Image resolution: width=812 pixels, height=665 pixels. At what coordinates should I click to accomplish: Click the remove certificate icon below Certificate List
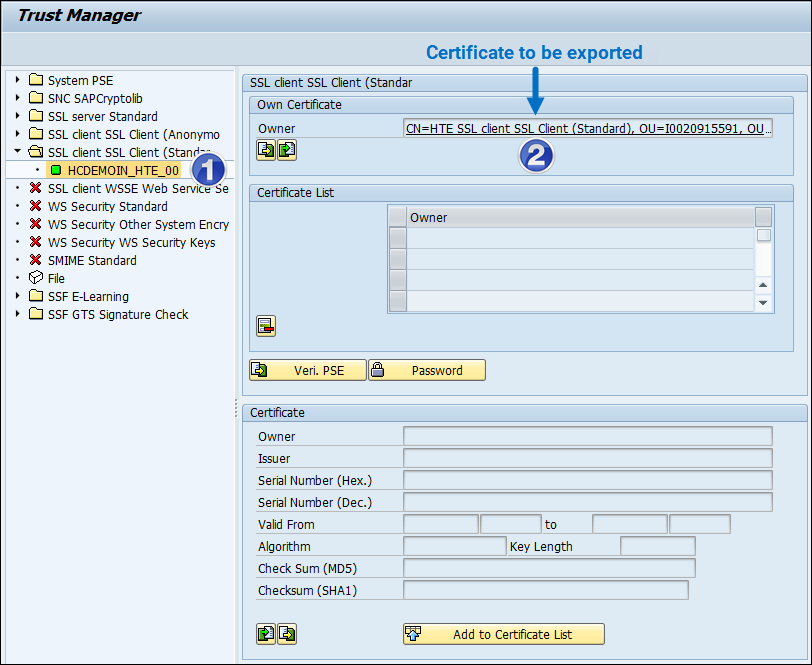pos(266,326)
